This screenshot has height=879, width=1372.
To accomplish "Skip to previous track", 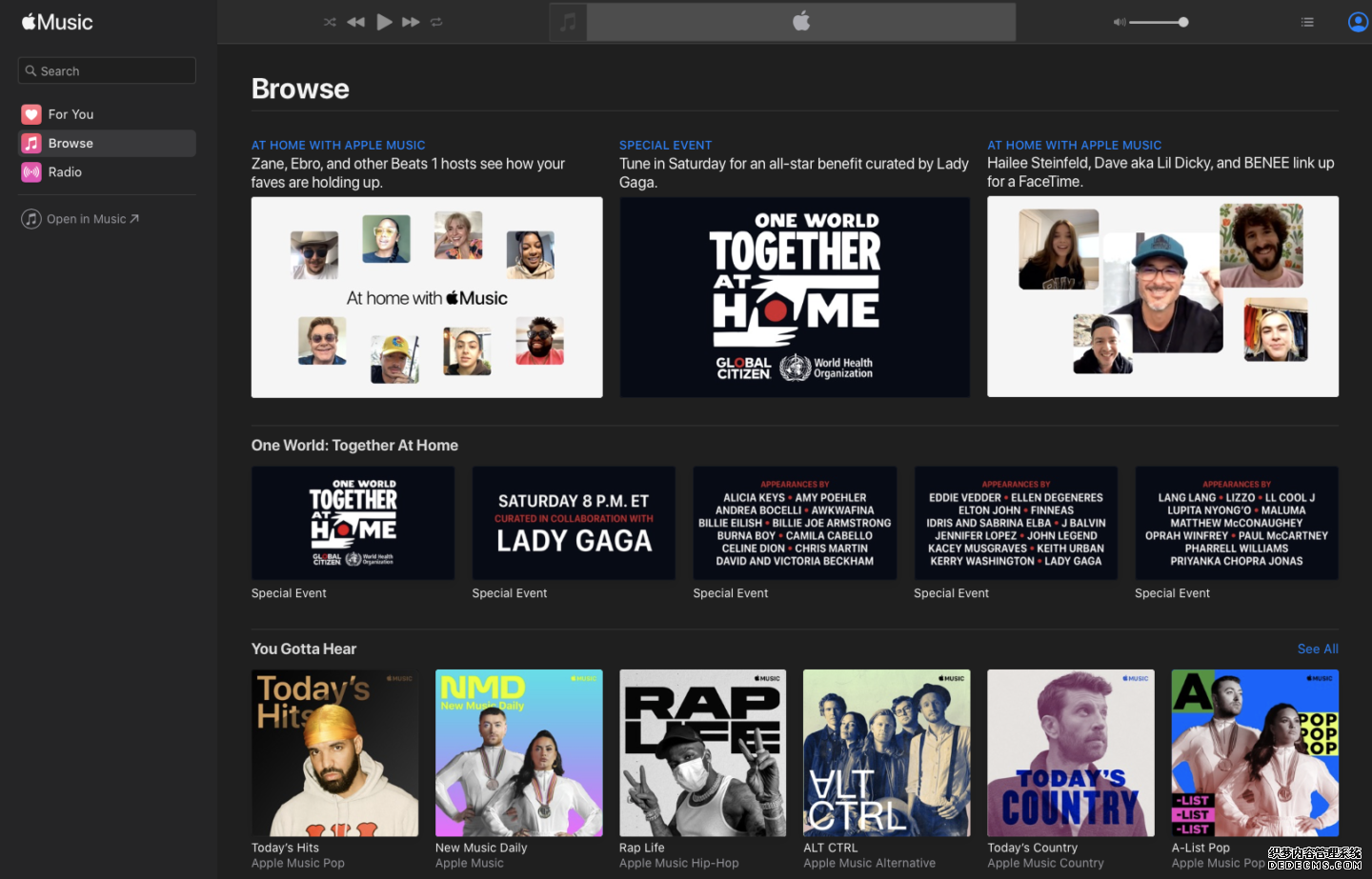I will click(355, 22).
